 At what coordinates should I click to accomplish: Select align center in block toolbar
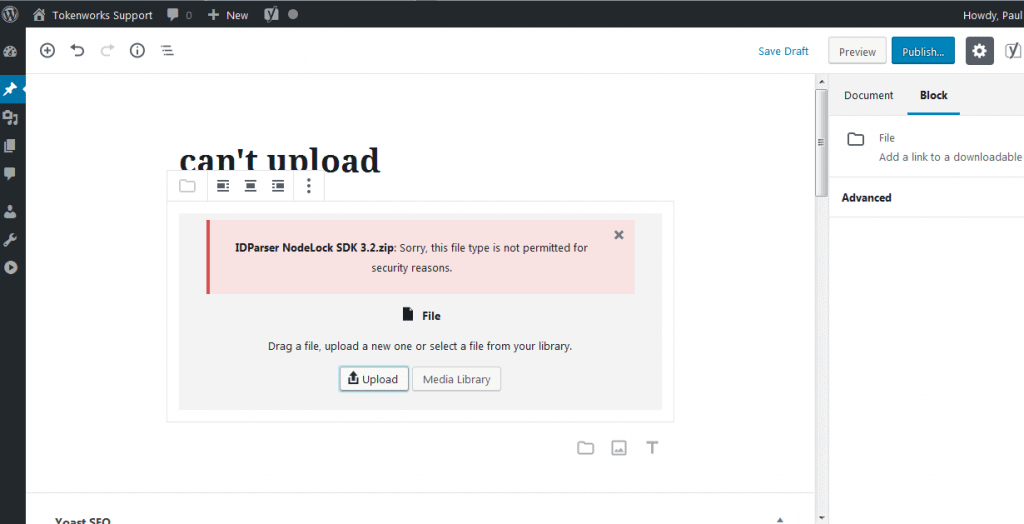[x=251, y=186]
